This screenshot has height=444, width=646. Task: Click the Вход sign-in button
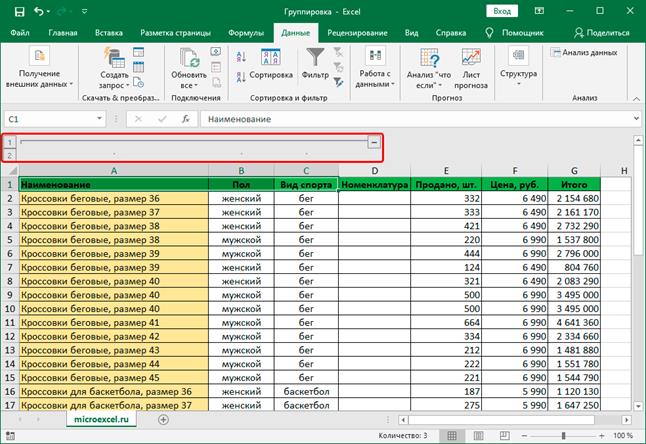click(502, 11)
